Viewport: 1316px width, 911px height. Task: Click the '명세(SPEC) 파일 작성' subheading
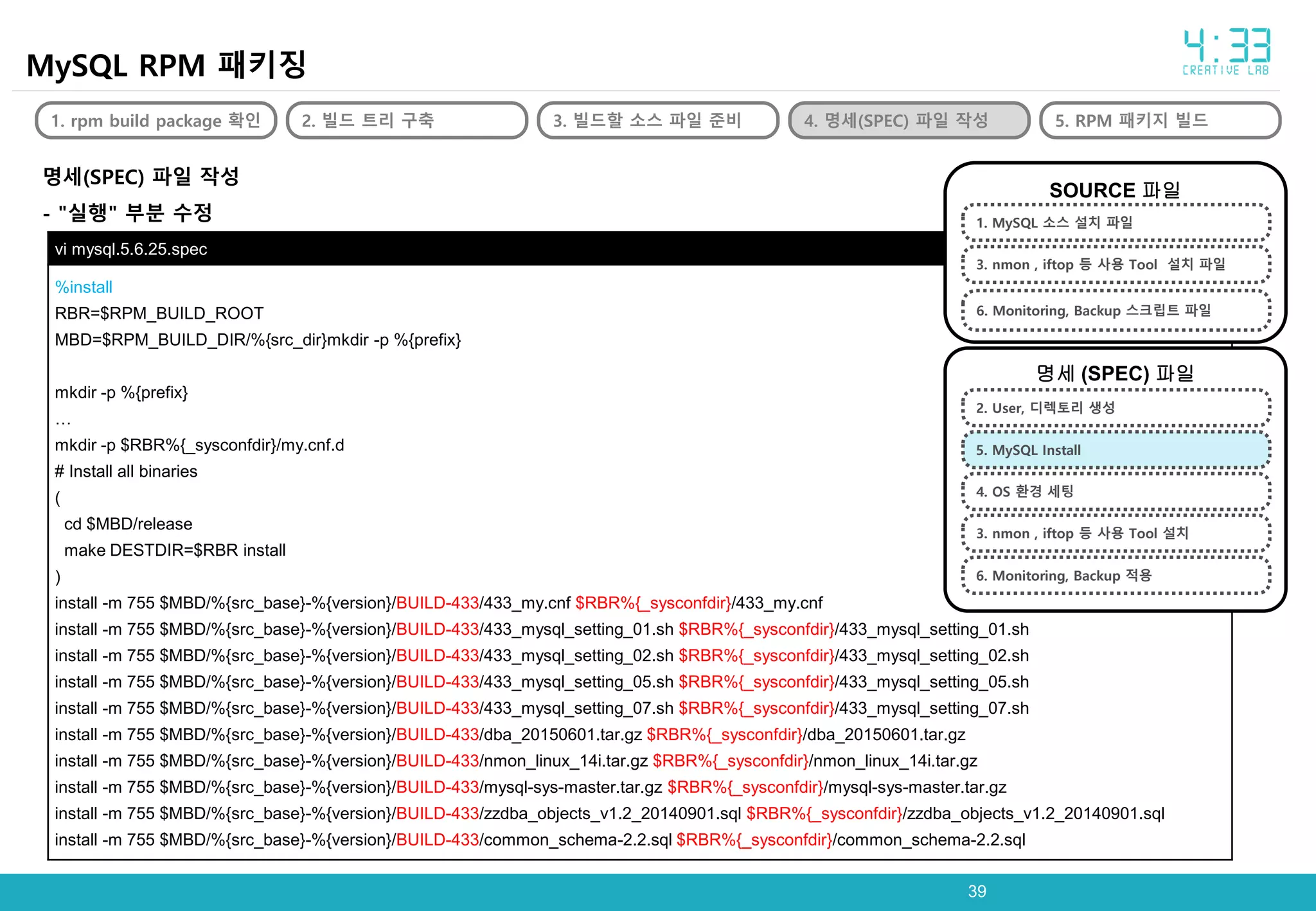pos(141,176)
